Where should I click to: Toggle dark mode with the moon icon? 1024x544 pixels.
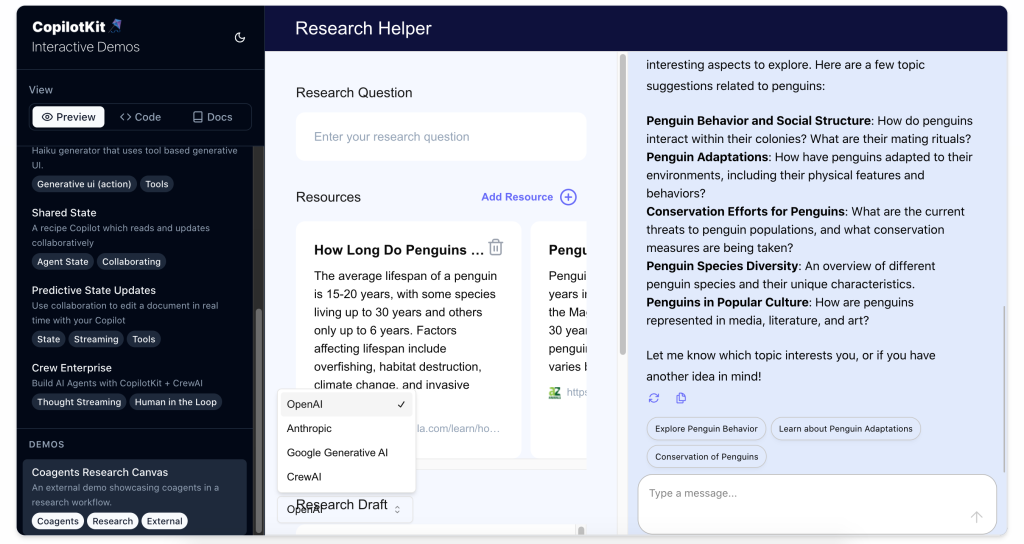click(240, 38)
